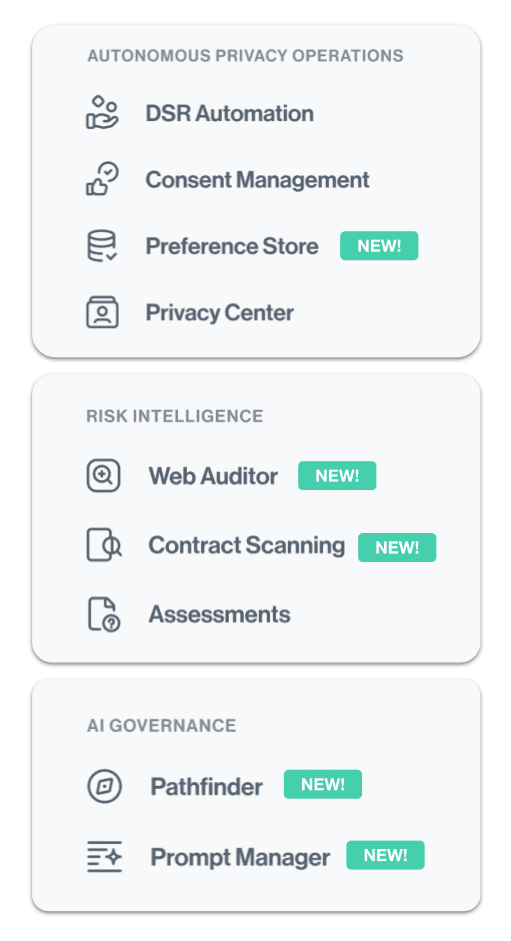Image resolution: width=511 pixels, height=941 pixels.
Task: Click the Pathfinder compass icon
Action: click(x=104, y=786)
